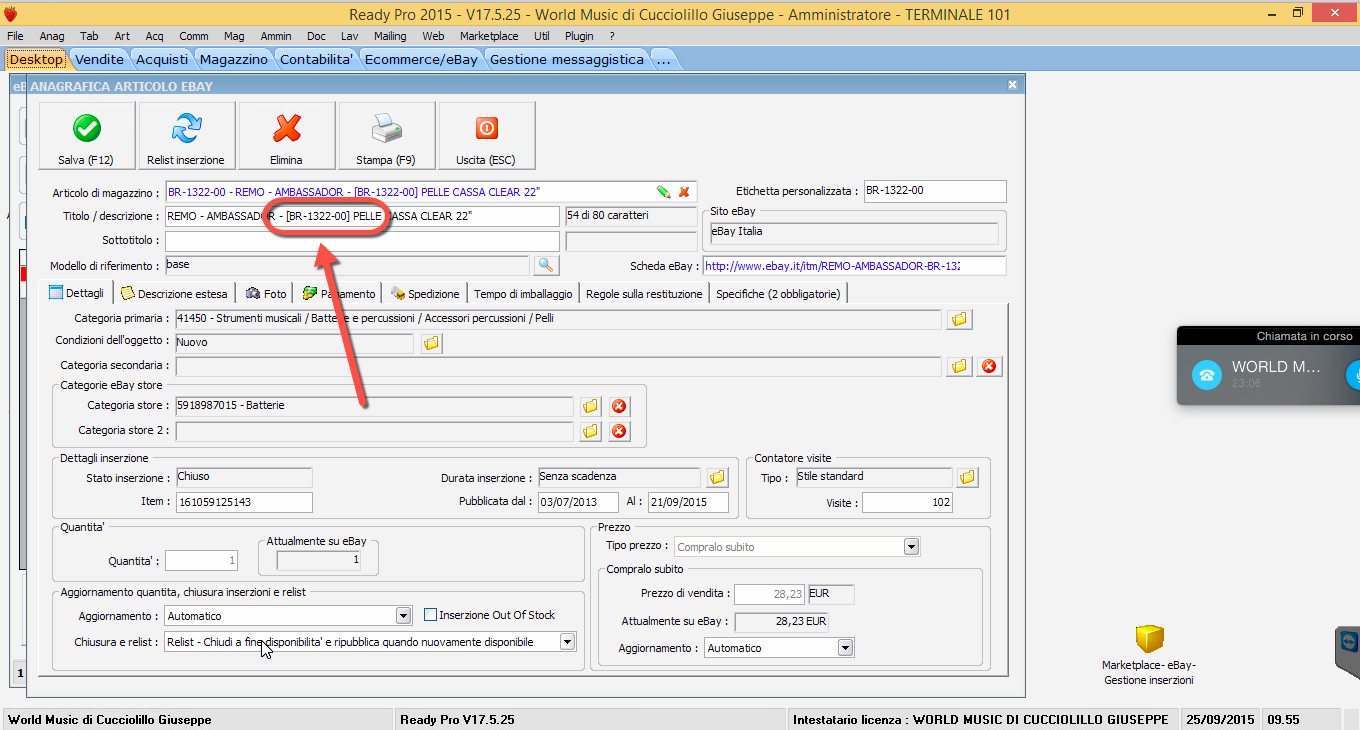Open folder icon for Condizioni dell'oggetto
Screen dimensions: 1360x730
431,343
